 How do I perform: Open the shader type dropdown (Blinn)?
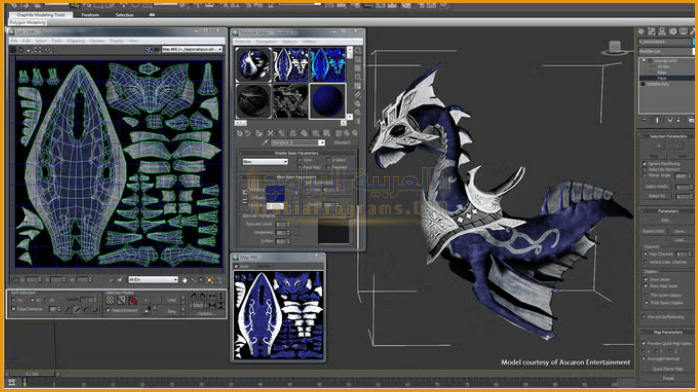tap(265, 162)
